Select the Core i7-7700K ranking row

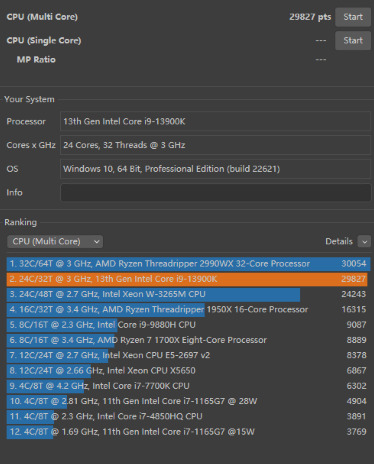[188, 386]
